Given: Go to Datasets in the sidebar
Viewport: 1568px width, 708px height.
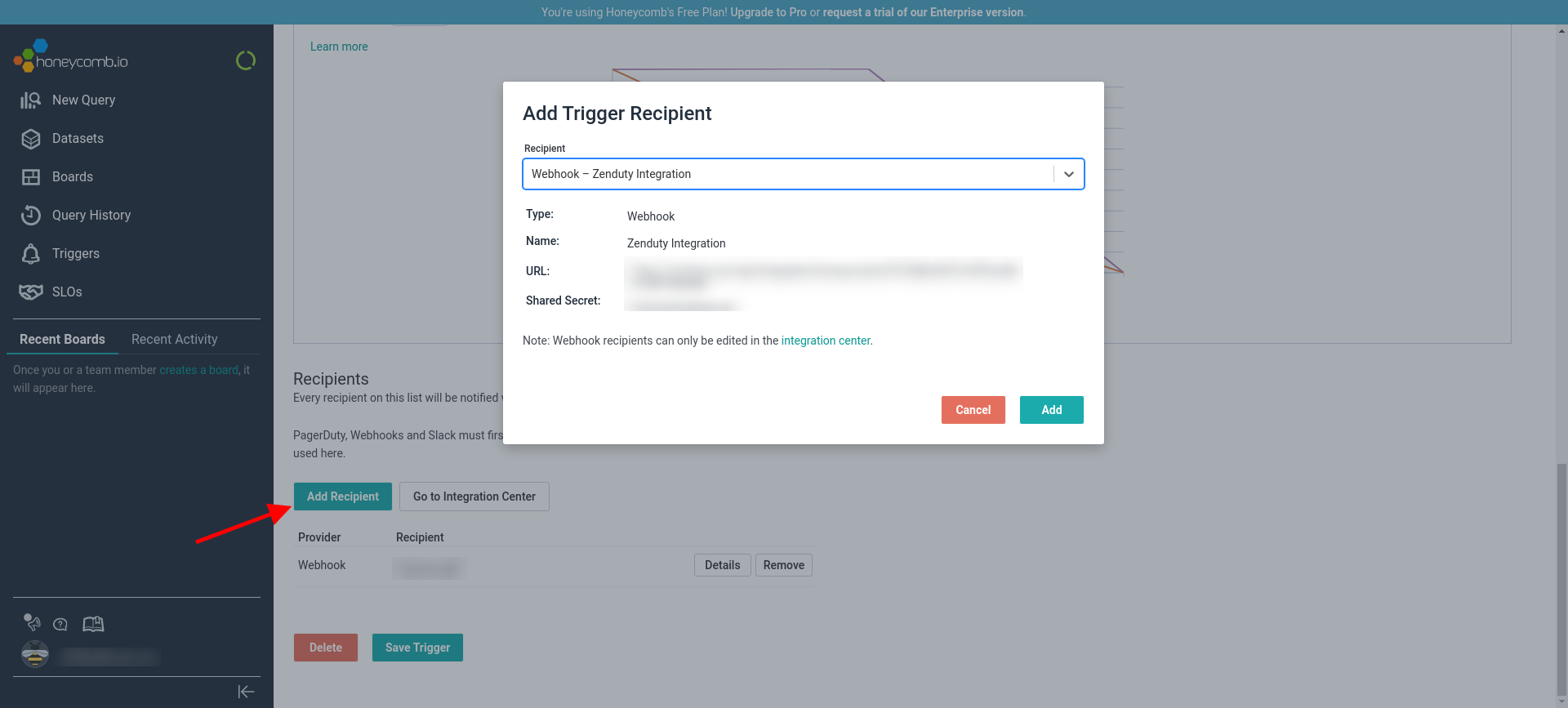Looking at the screenshot, I should point(78,138).
